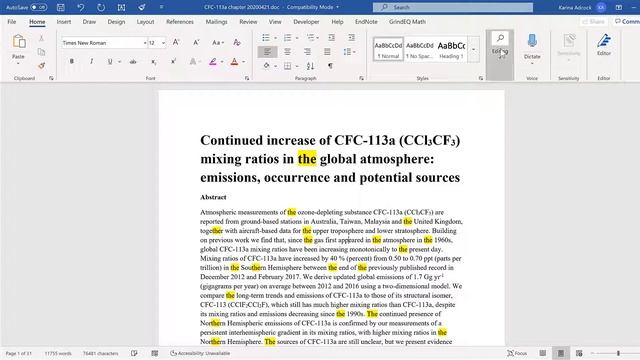Switch to the Review tab
This screenshot has width=640, height=360.
tap(248, 22)
